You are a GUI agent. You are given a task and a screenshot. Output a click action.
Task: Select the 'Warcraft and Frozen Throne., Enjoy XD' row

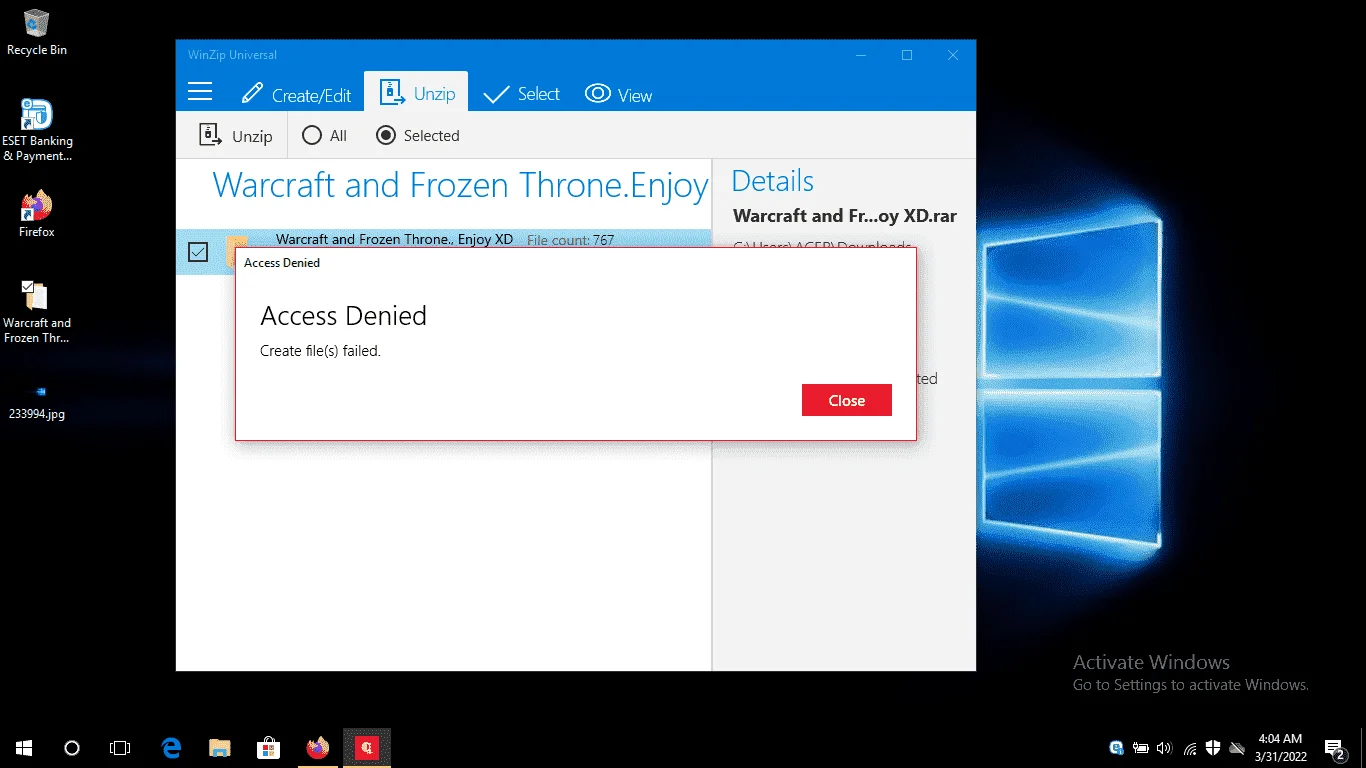444,252
